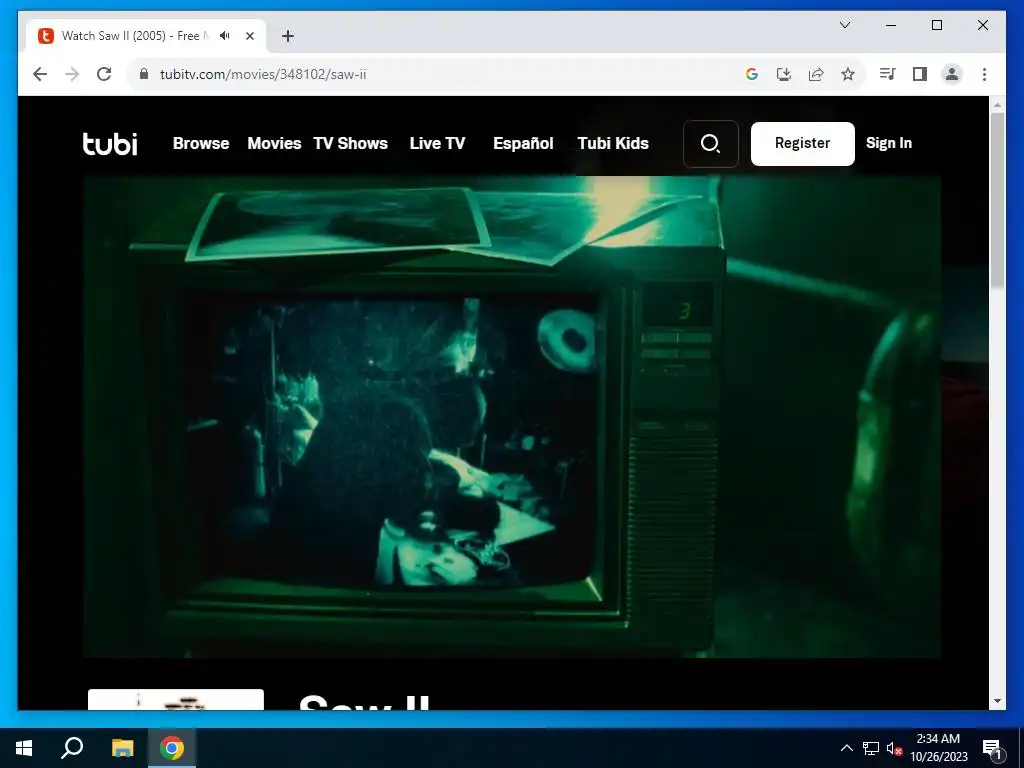Open tab search chevron
This screenshot has width=1024, height=768.
tap(845, 25)
